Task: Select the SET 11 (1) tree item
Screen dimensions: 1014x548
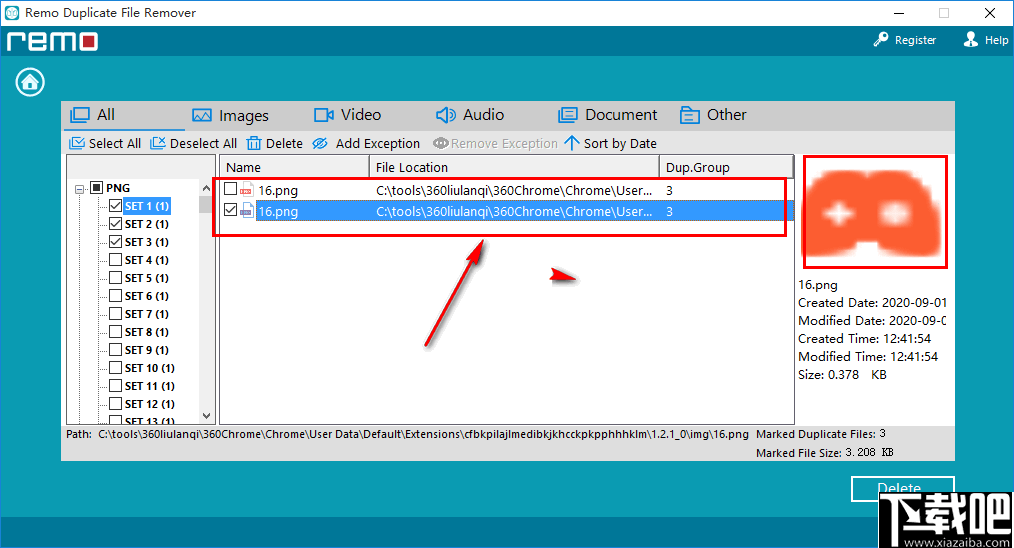Action: coord(149,386)
